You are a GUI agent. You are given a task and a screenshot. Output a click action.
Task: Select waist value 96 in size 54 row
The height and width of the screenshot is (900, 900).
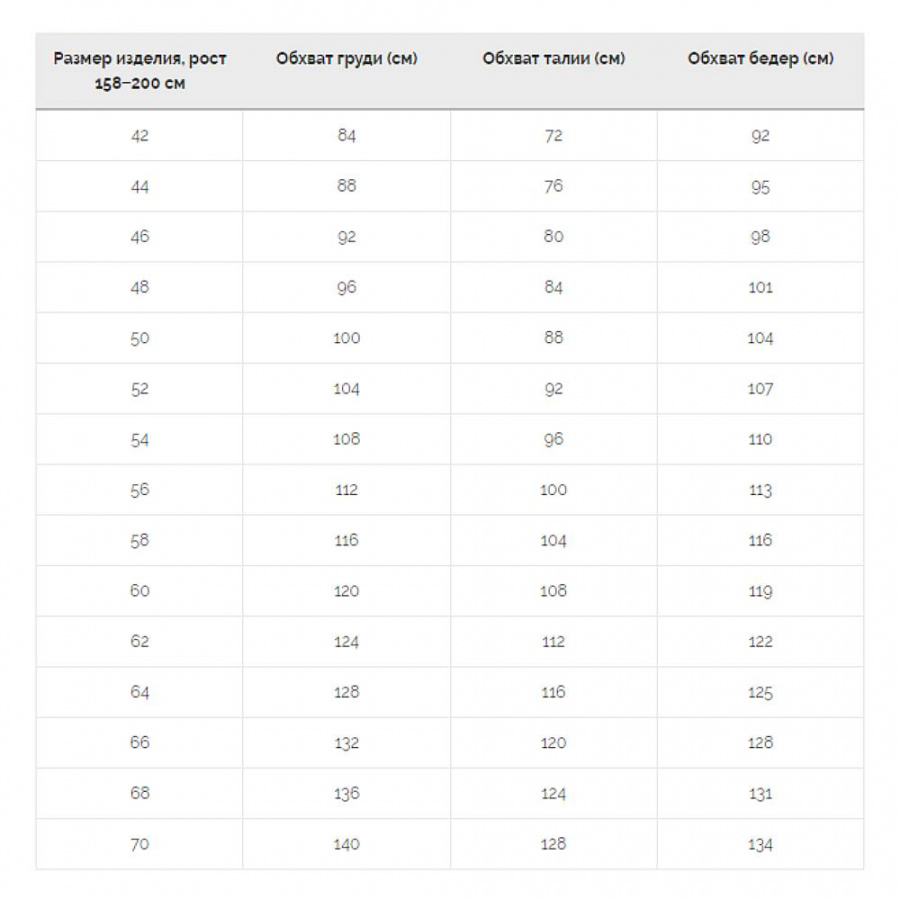tap(553, 439)
